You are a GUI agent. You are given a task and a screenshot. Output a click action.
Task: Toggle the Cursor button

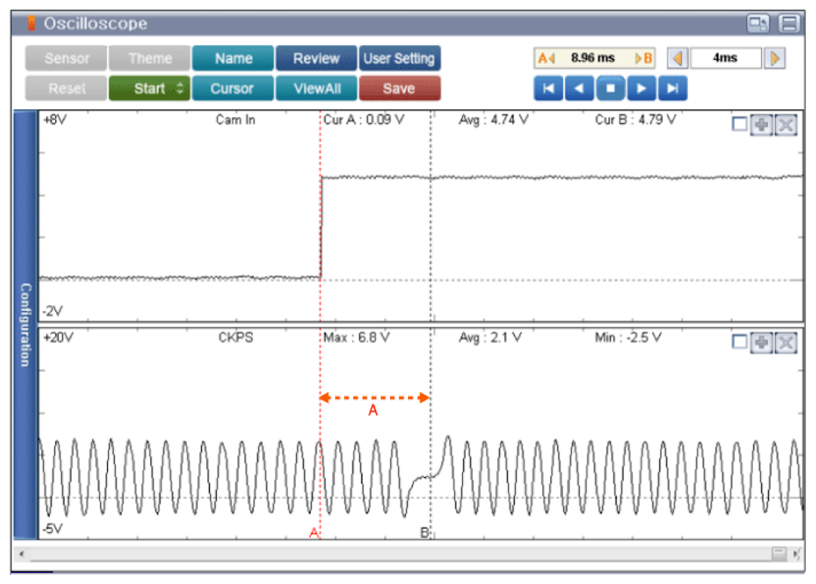[232, 88]
